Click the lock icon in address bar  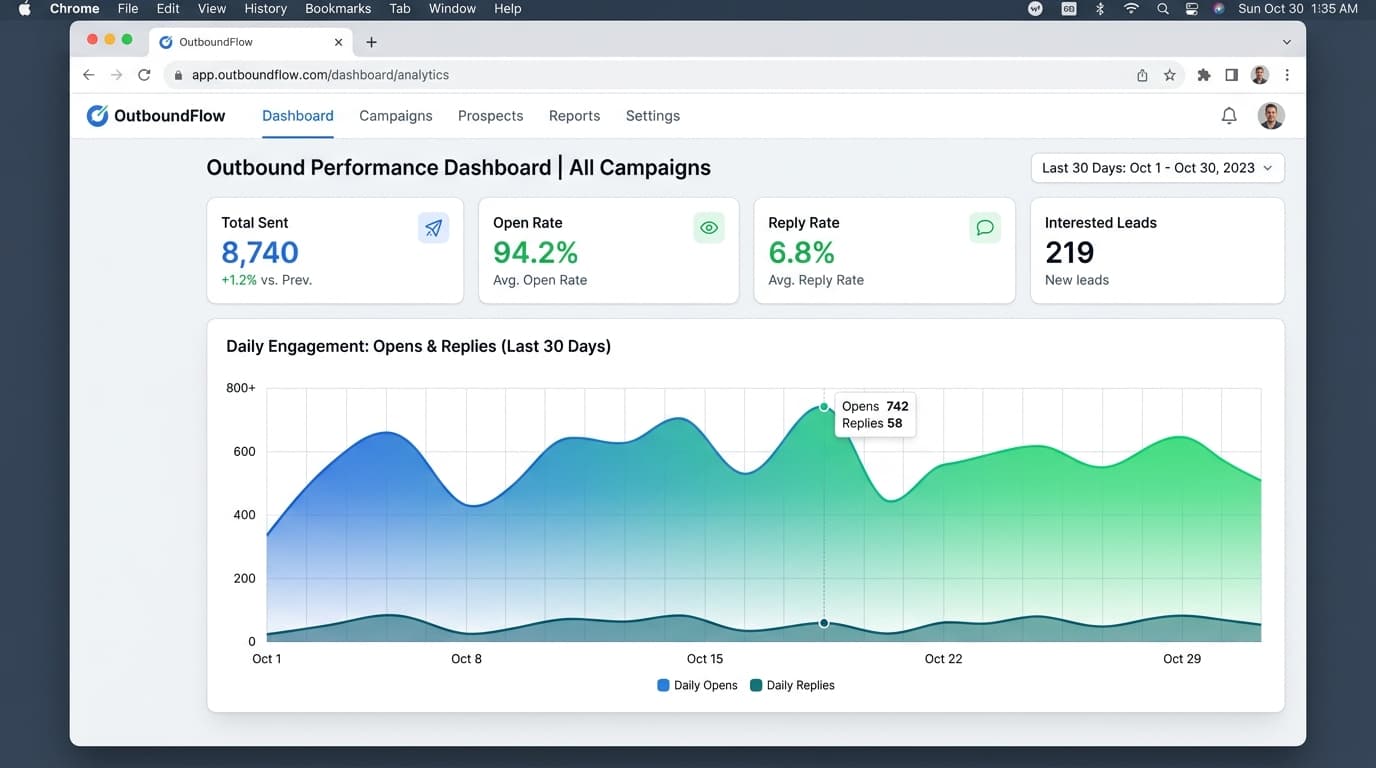point(178,75)
